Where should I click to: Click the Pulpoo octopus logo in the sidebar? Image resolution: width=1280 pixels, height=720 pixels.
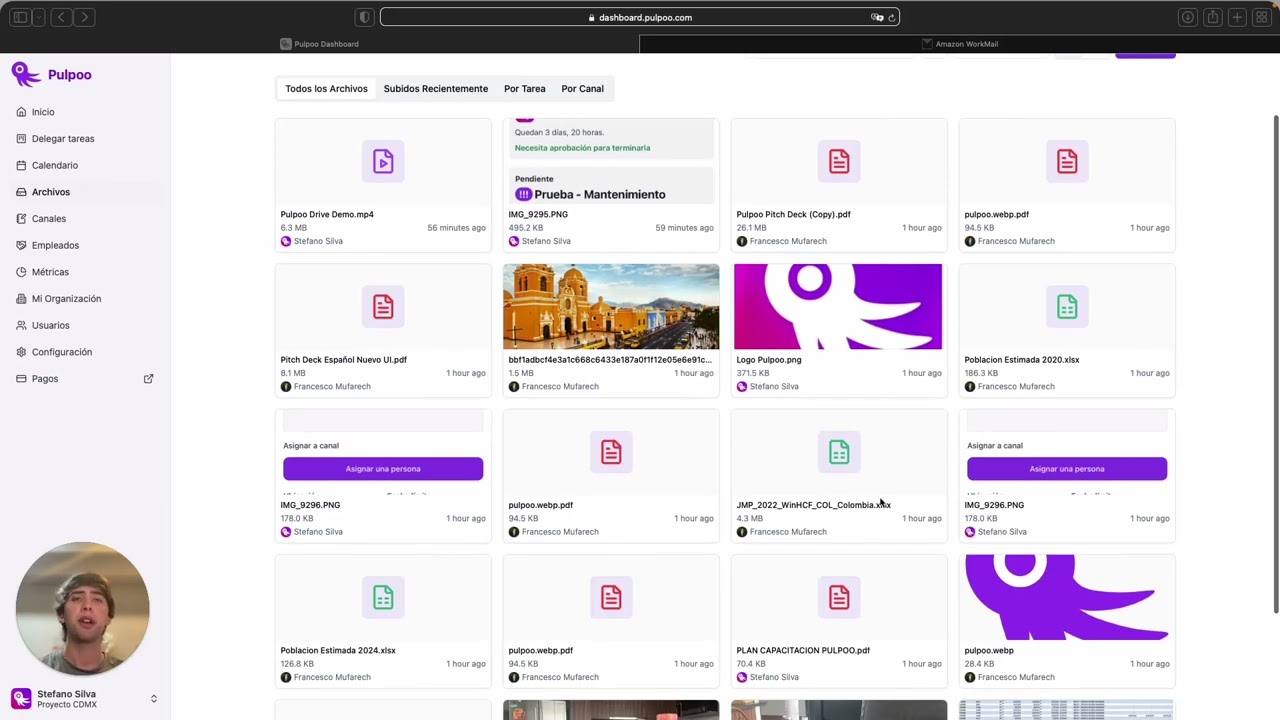pyautogui.click(x=26, y=74)
